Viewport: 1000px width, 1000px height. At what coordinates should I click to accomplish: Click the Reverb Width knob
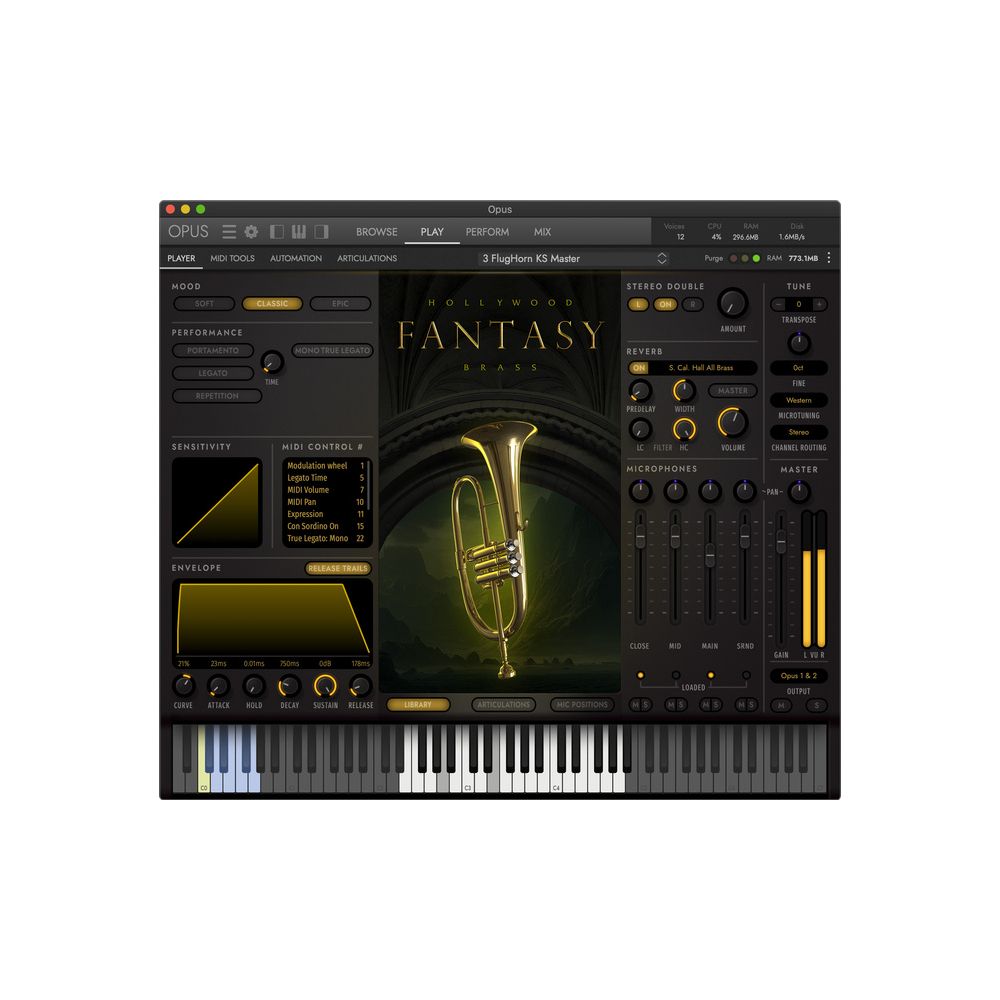(x=684, y=390)
